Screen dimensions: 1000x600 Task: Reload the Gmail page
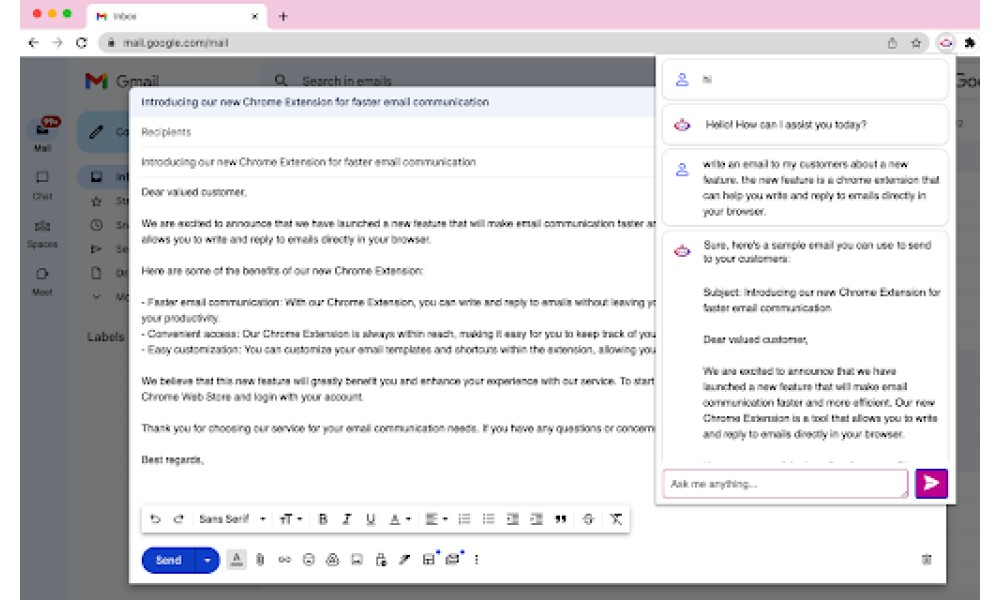[x=81, y=43]
